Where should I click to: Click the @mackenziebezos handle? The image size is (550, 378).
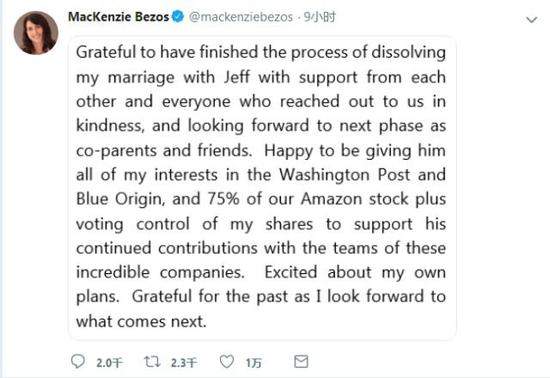pyautogui.click(x=241, y=17)
